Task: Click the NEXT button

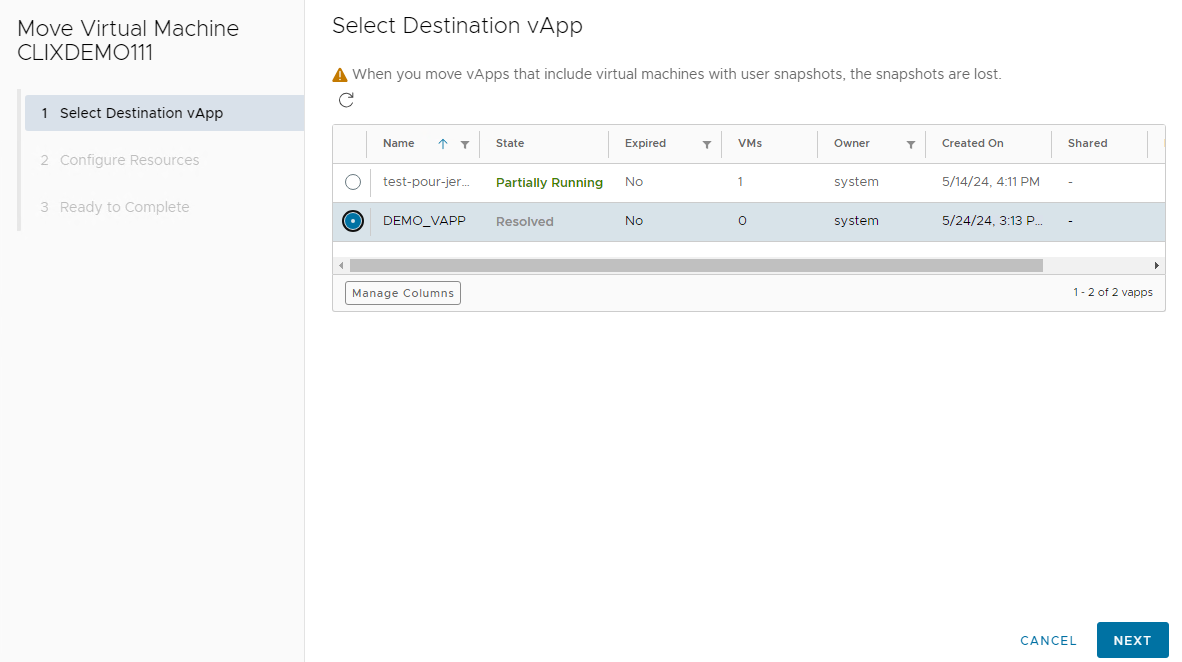Action: pos(1132,640)
